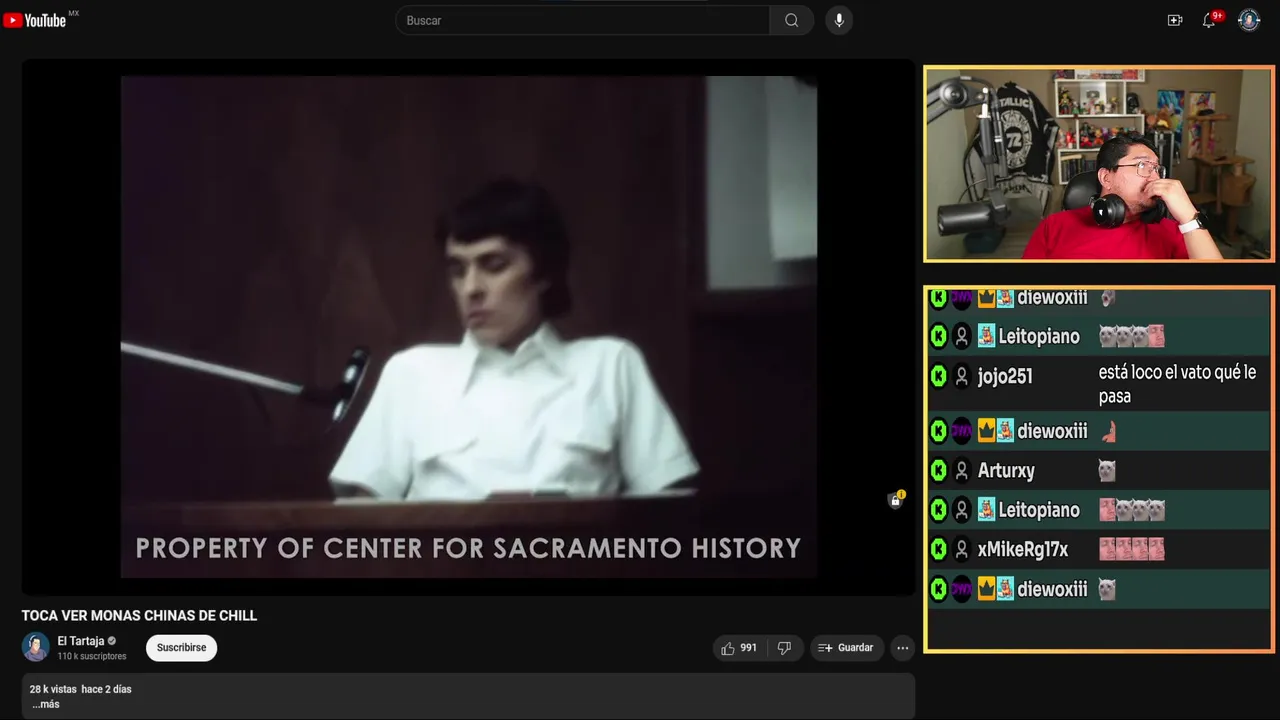
Task: Expand description with ...más
Action: click(46, 704)
